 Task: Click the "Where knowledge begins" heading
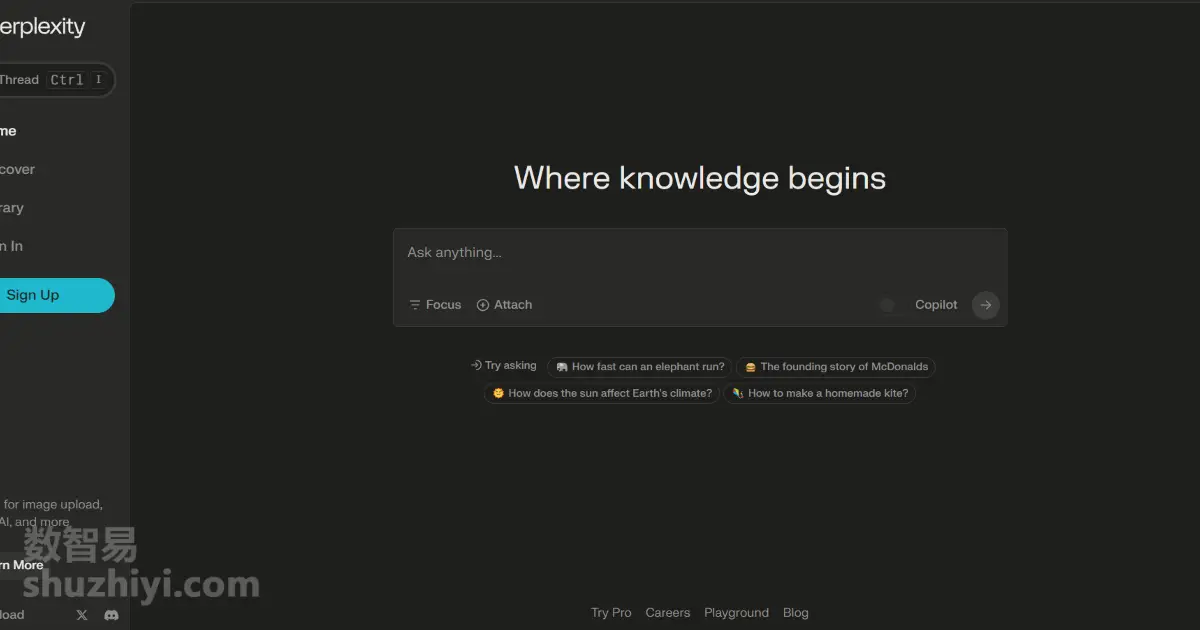tap(700, 178)
